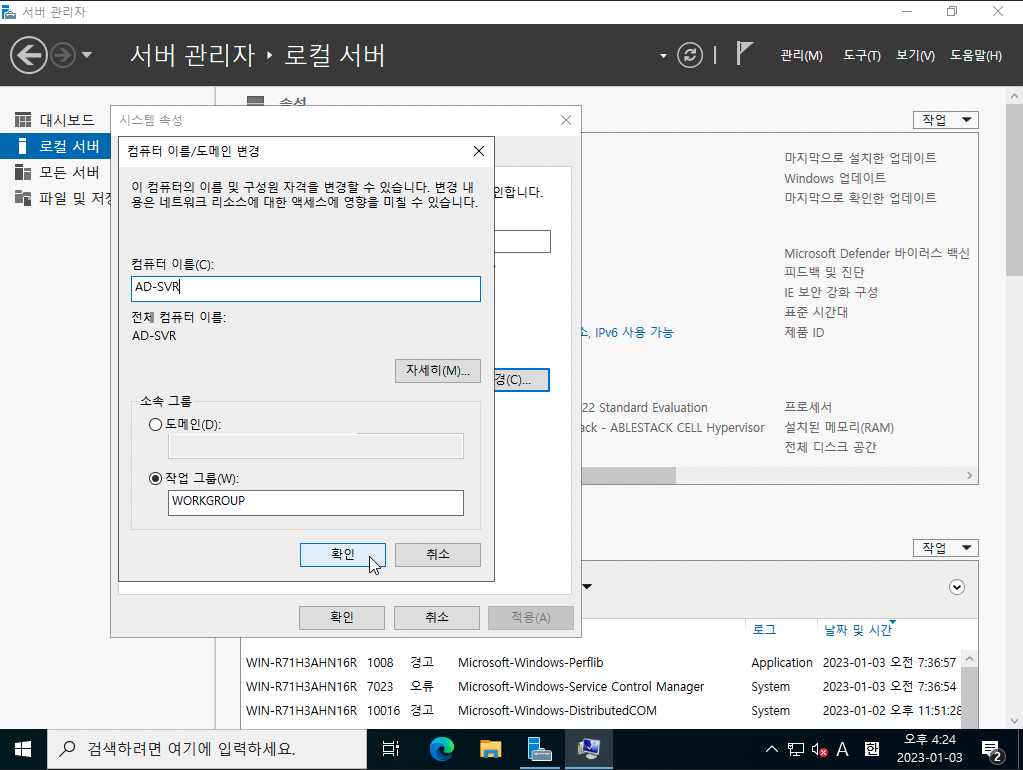Click System Properties taskbar icon

[x=588, y=749]
